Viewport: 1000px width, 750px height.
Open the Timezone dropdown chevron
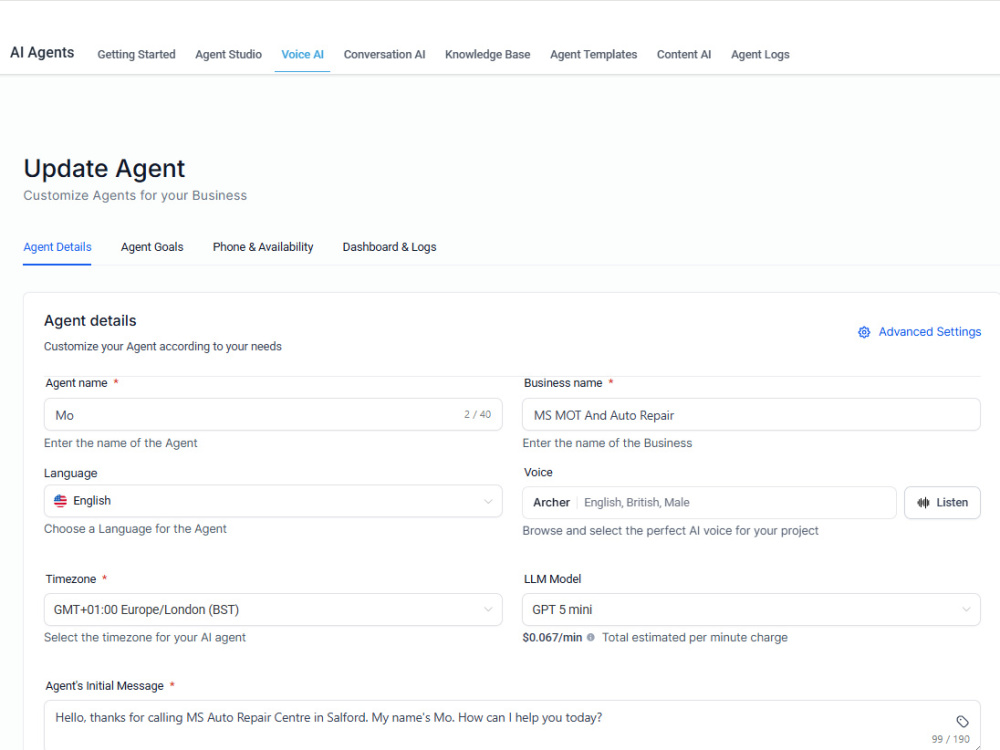point(488,610)
